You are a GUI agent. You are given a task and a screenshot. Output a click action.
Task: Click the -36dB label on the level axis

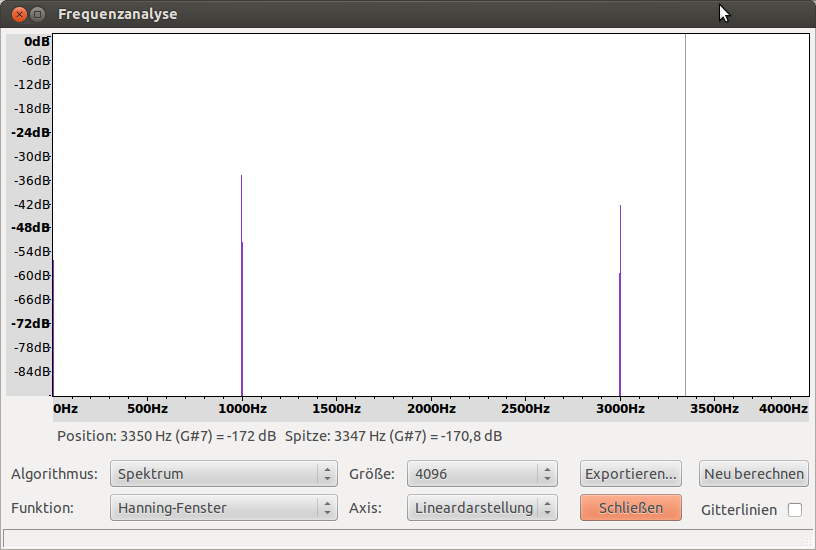tap(32, 180)
